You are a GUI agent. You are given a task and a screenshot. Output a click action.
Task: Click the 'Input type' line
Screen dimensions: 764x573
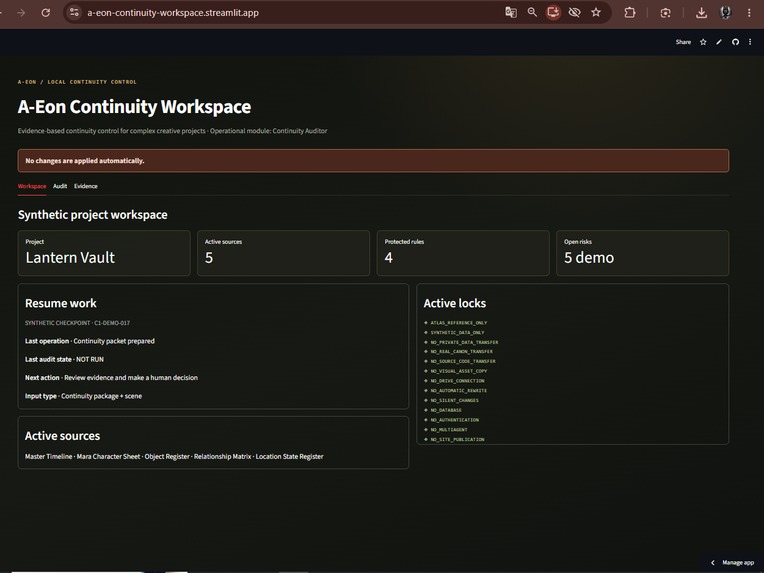83,396
